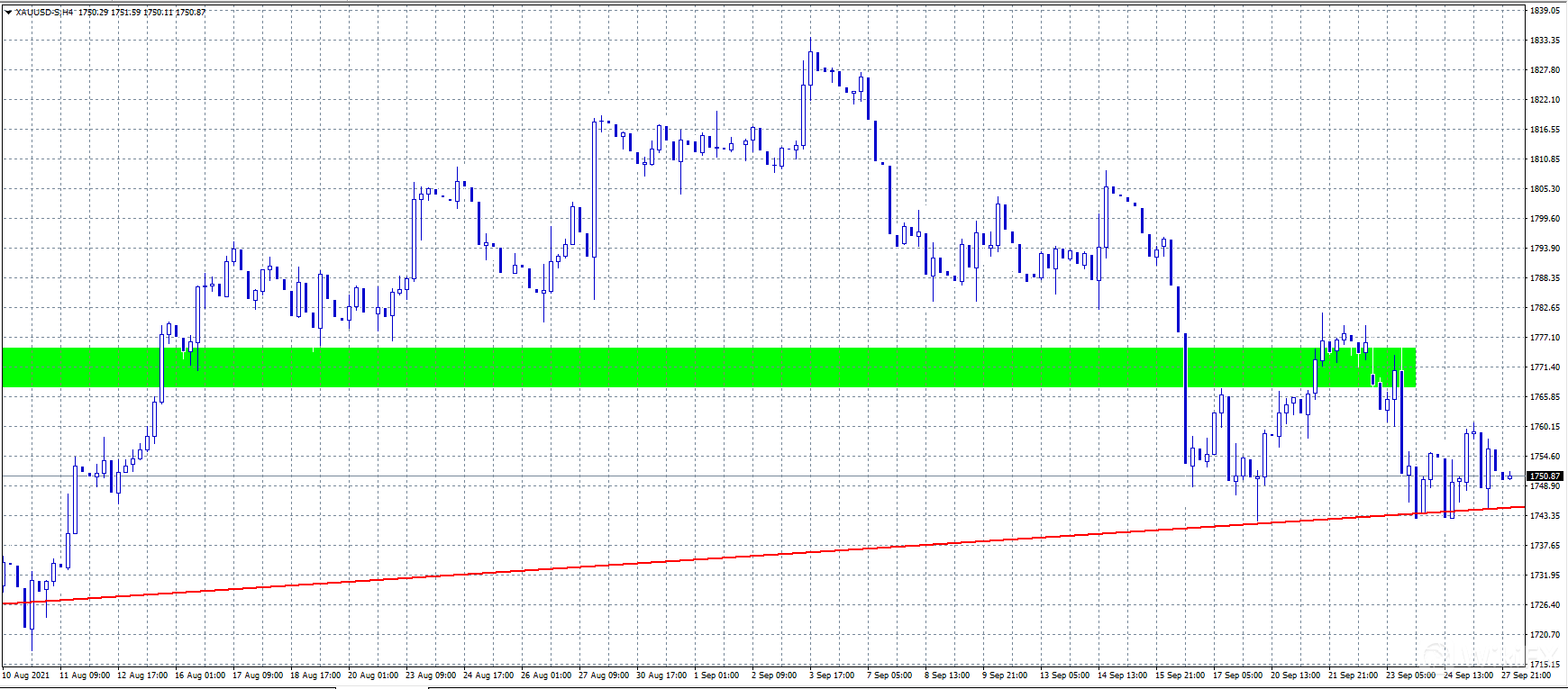Click the 1777.10 price axis label
Image resolution: width=1568 pixels, height=689 pixels.
(1545, 338)
